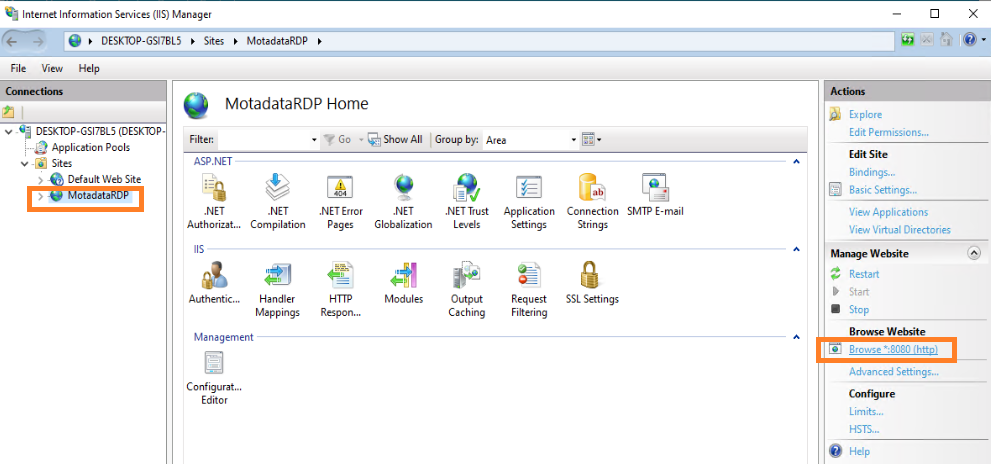Select Application Pools in tree
Image resolution: width=991 pixels, height=464 pixels.
pyautogui.click(x=91, y=147)
